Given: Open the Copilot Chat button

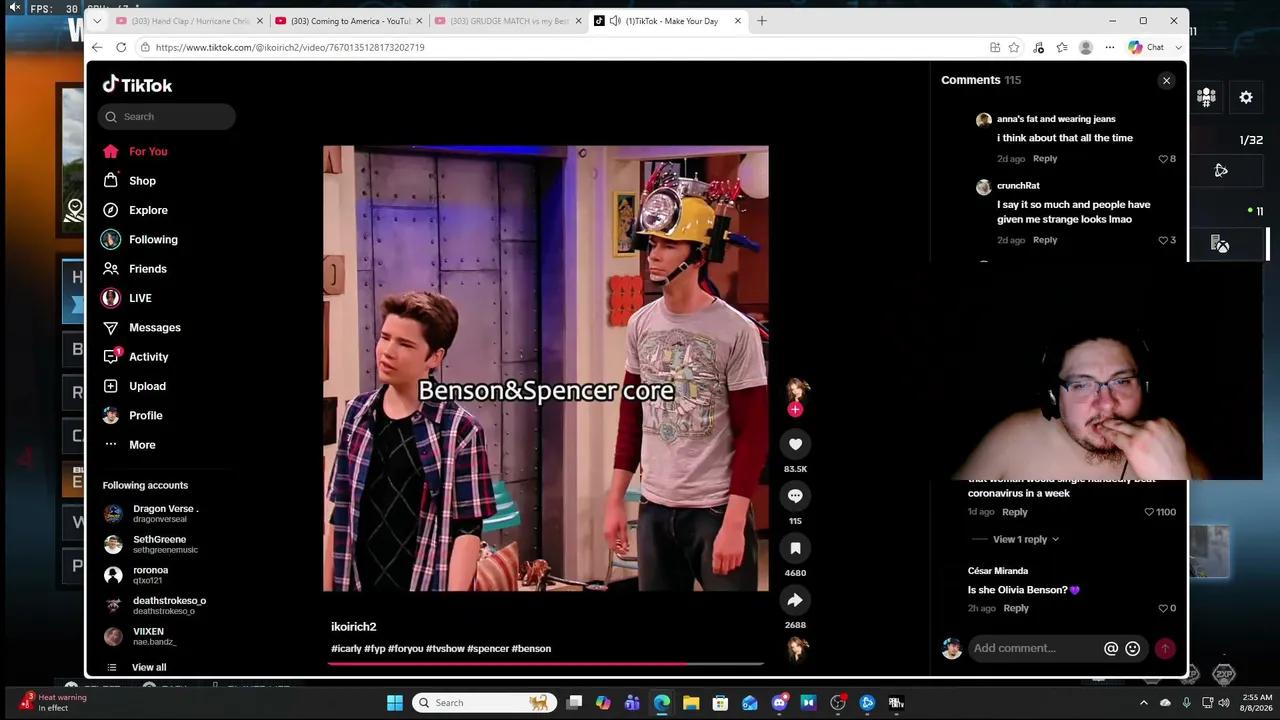Looking at the screenshot, I should pyautogui.click(x=1147, y=47).
